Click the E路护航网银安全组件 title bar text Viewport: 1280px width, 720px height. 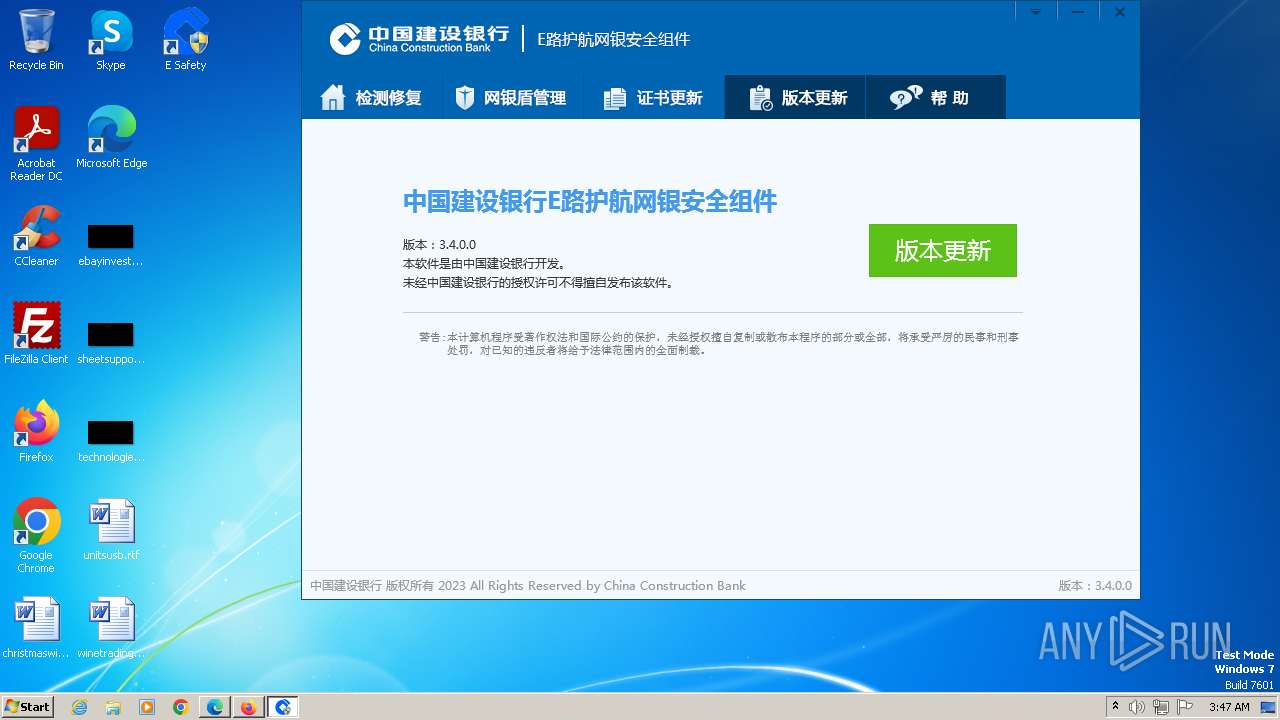(614, 40)
